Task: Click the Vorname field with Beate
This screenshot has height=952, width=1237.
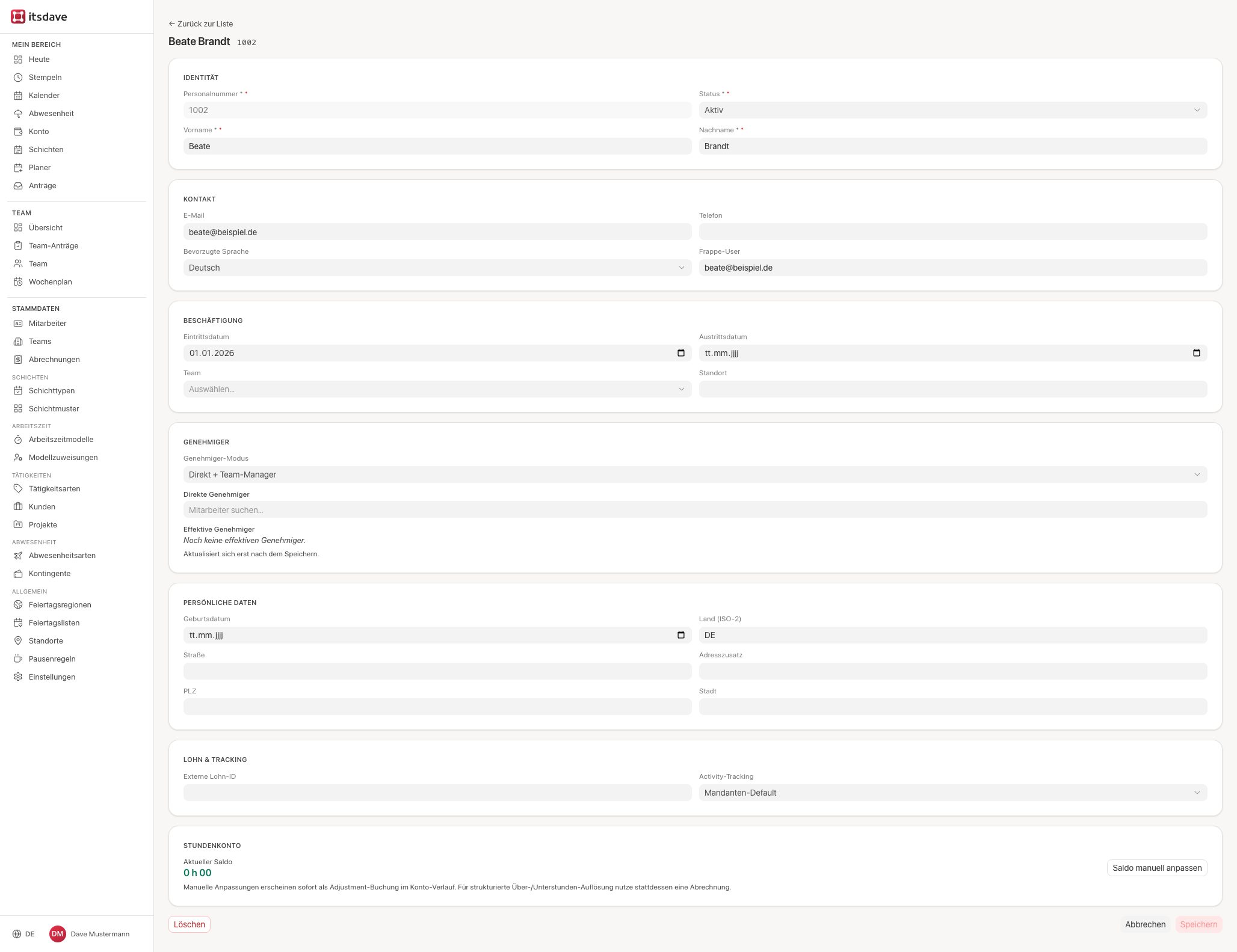Action: click(437, 146)
